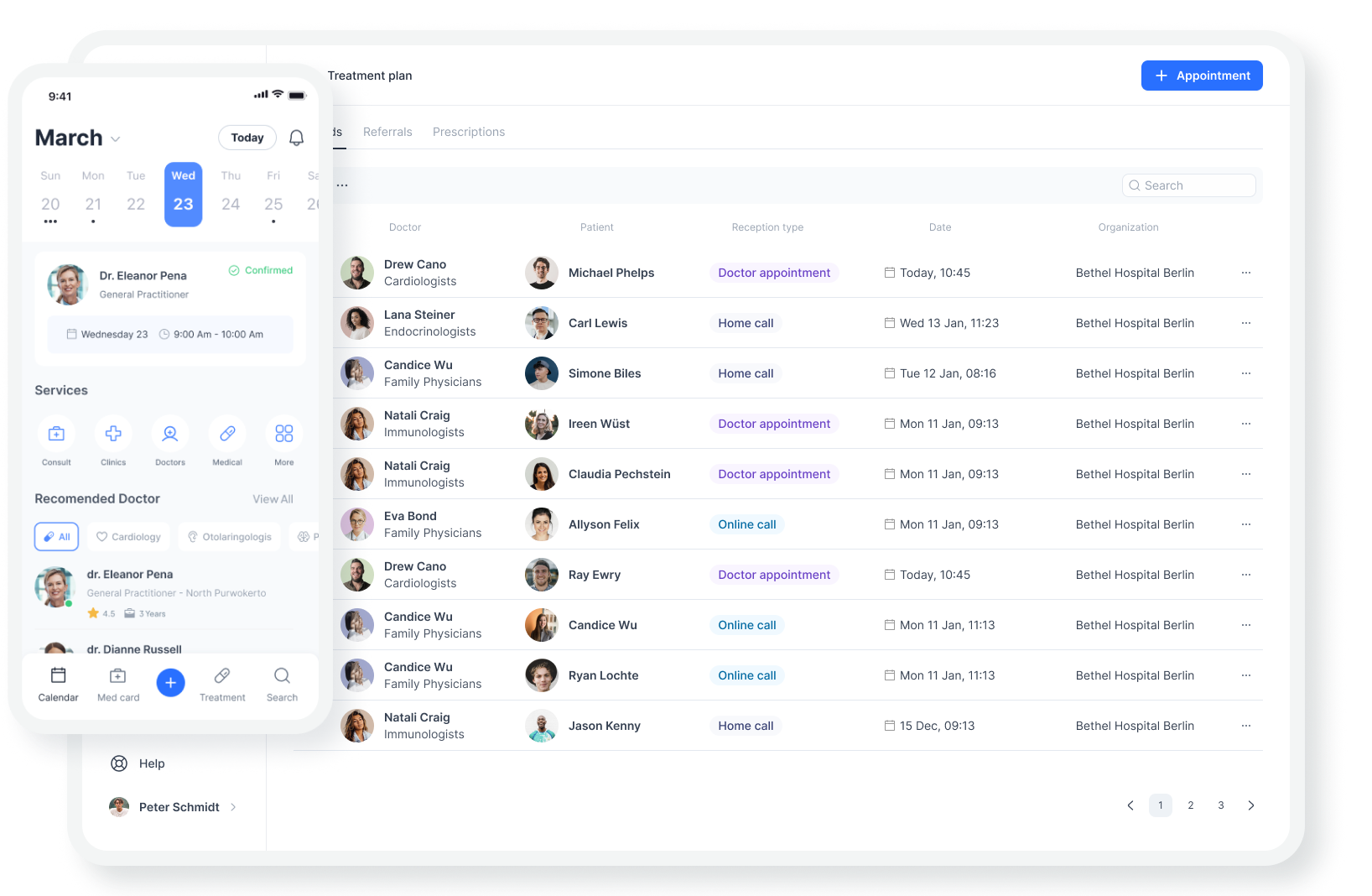Screen dimensions: 1372x896
Task: Open Treatment in bottom navigation
Action: point(222,685)
